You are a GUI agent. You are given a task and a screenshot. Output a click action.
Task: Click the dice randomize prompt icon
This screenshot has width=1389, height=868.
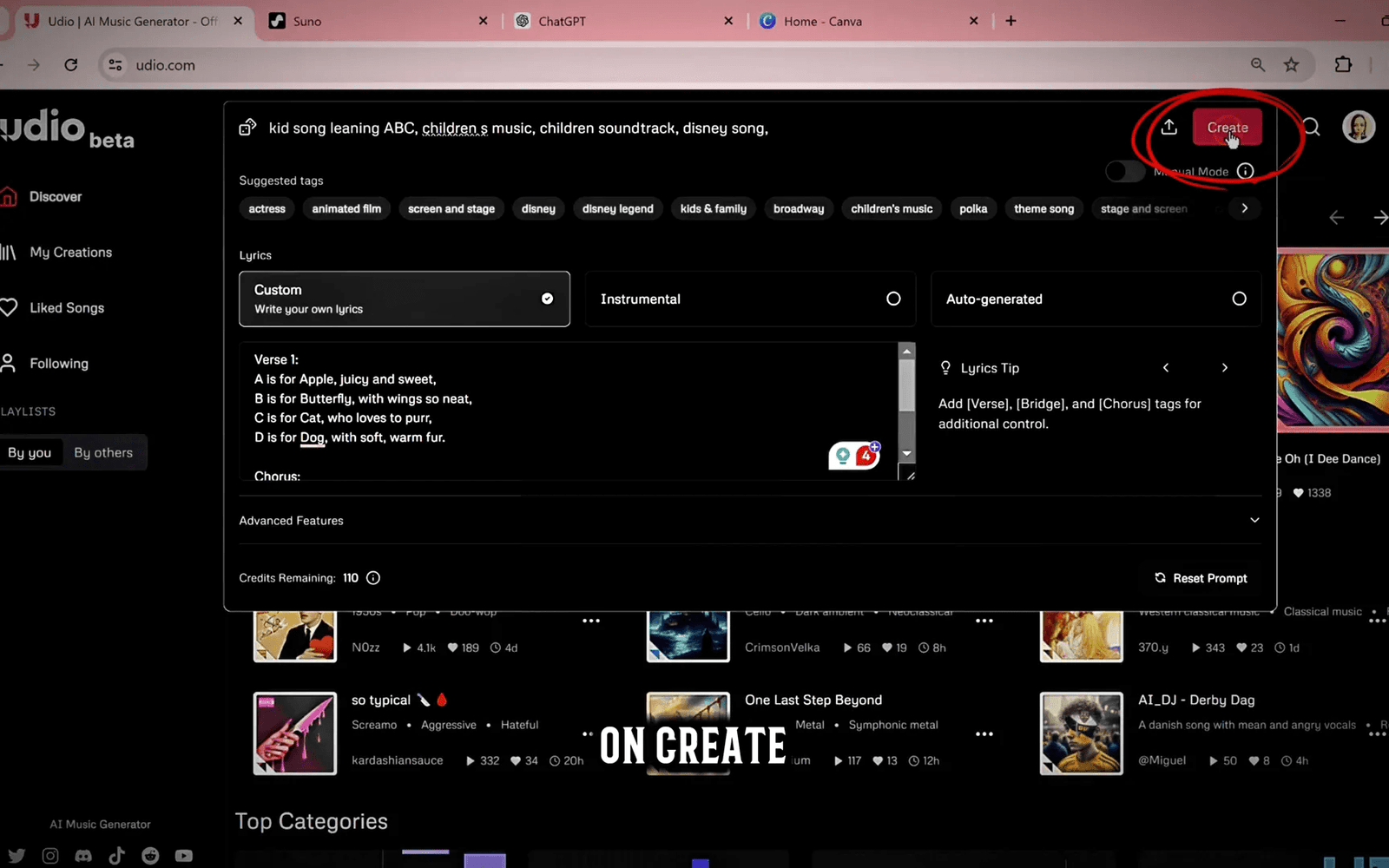[247, 128]
